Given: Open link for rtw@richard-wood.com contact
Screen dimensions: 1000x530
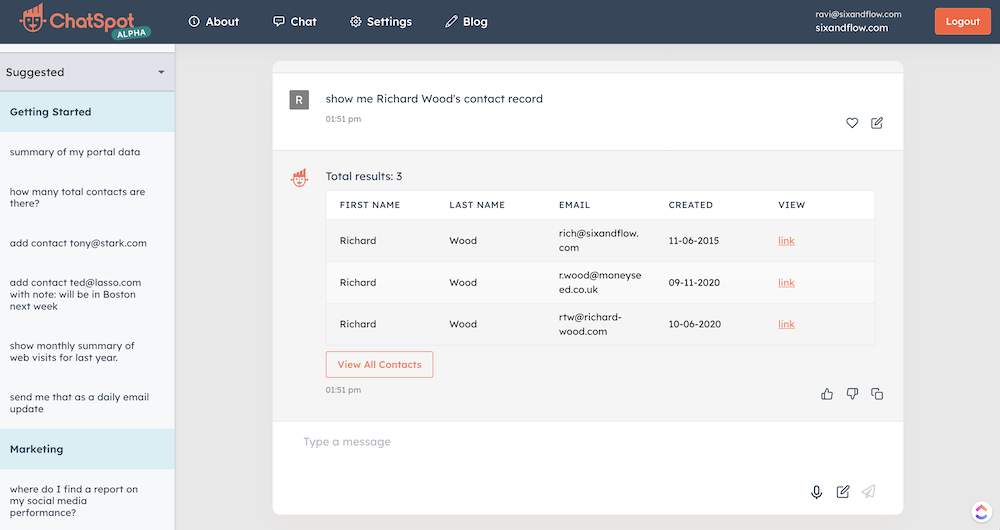Looking at the screenshot, I should [x=786, y=324].
